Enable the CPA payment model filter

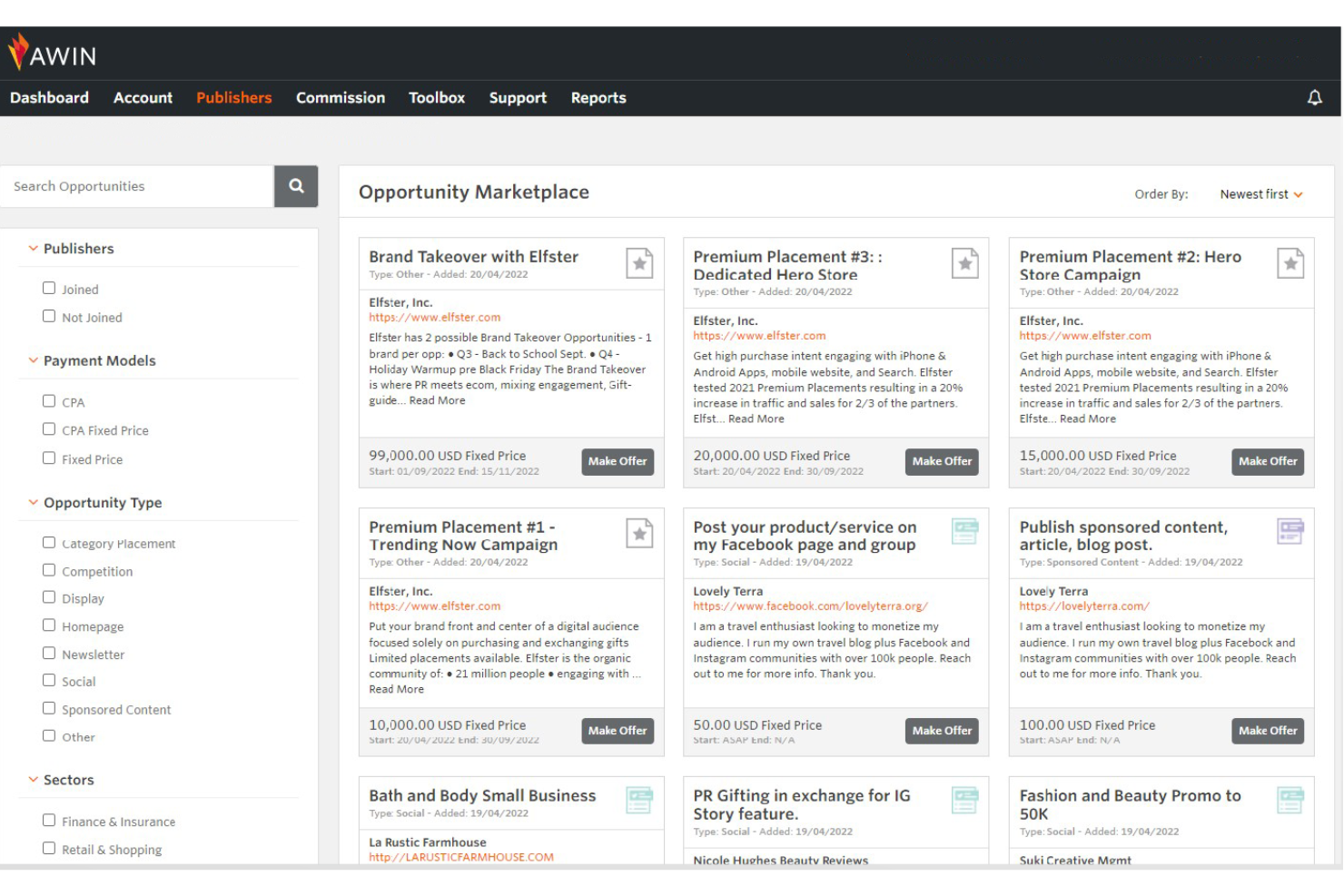click(x=49, y=401)
